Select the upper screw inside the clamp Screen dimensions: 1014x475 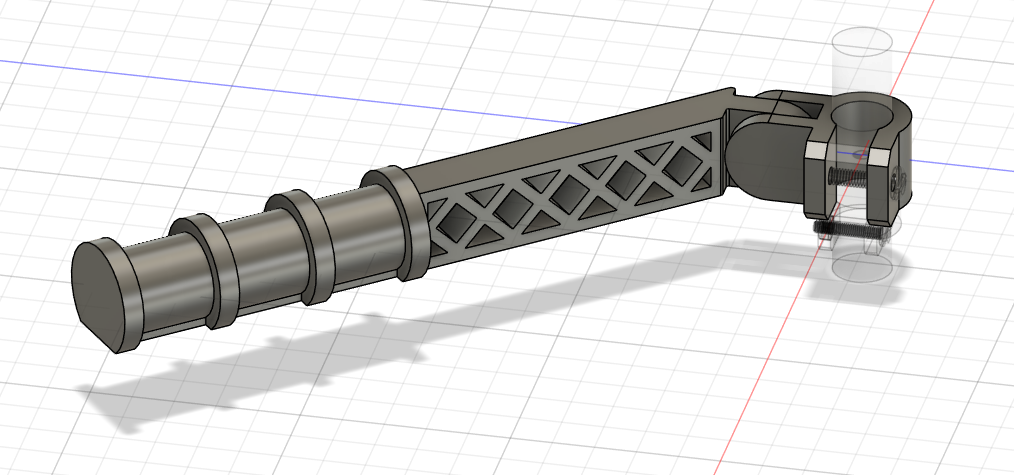pos(850,177)
